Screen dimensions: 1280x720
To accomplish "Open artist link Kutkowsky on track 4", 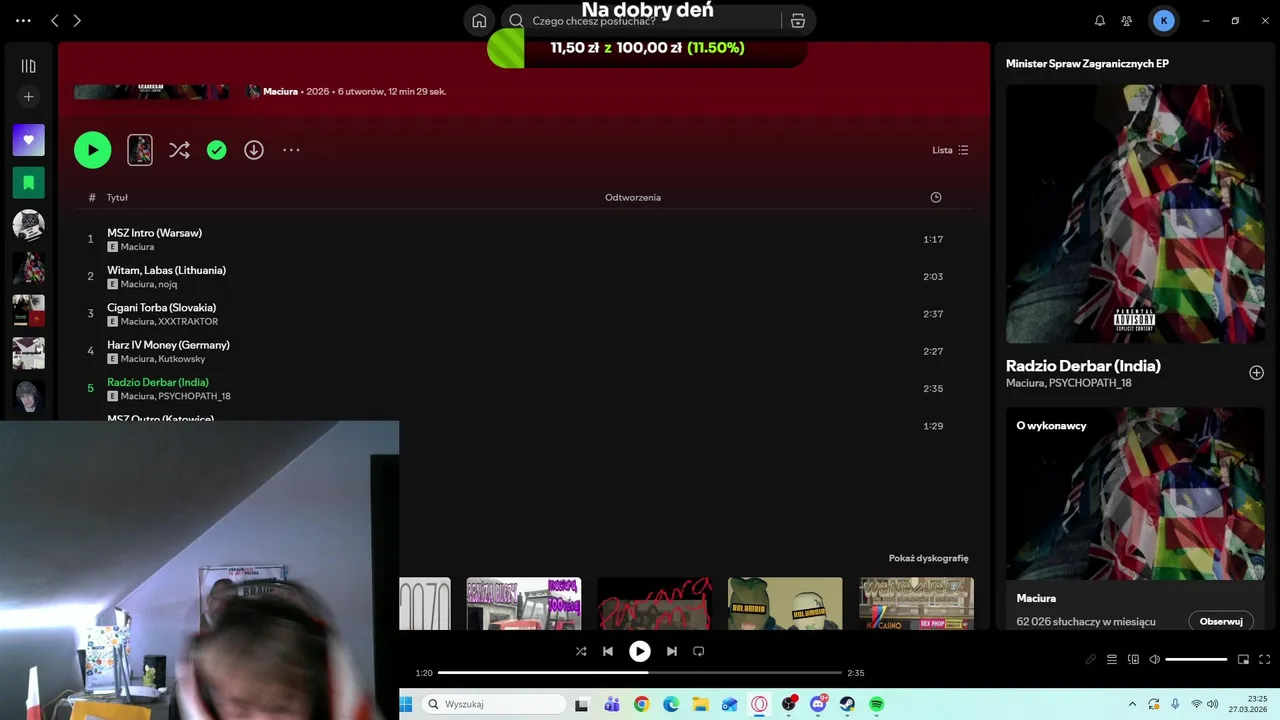I will [x=181, y=358].
